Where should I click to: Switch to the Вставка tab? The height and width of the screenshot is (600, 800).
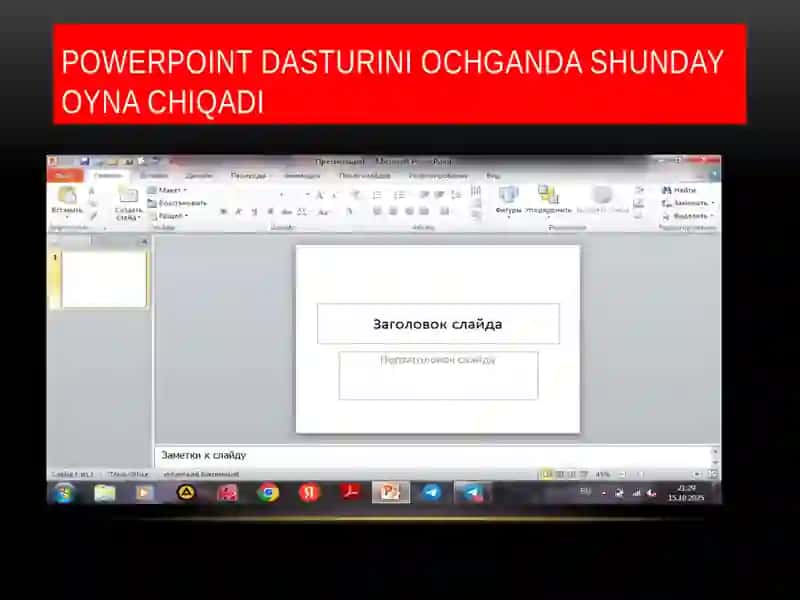click(x=154, y=175)
